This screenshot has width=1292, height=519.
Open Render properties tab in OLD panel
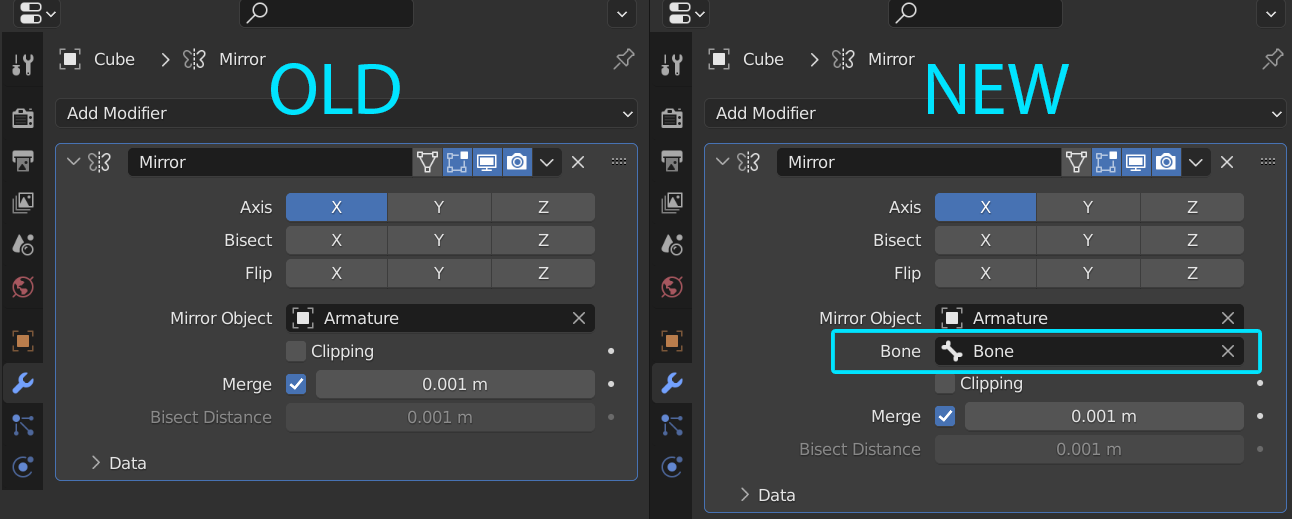[x=23, y=118]
